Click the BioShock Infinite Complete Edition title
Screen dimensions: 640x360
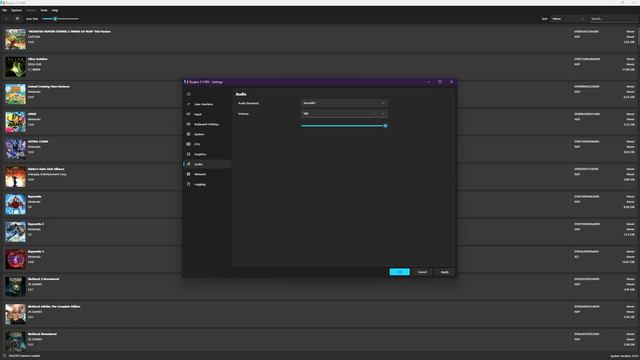(x=54, y=307)
